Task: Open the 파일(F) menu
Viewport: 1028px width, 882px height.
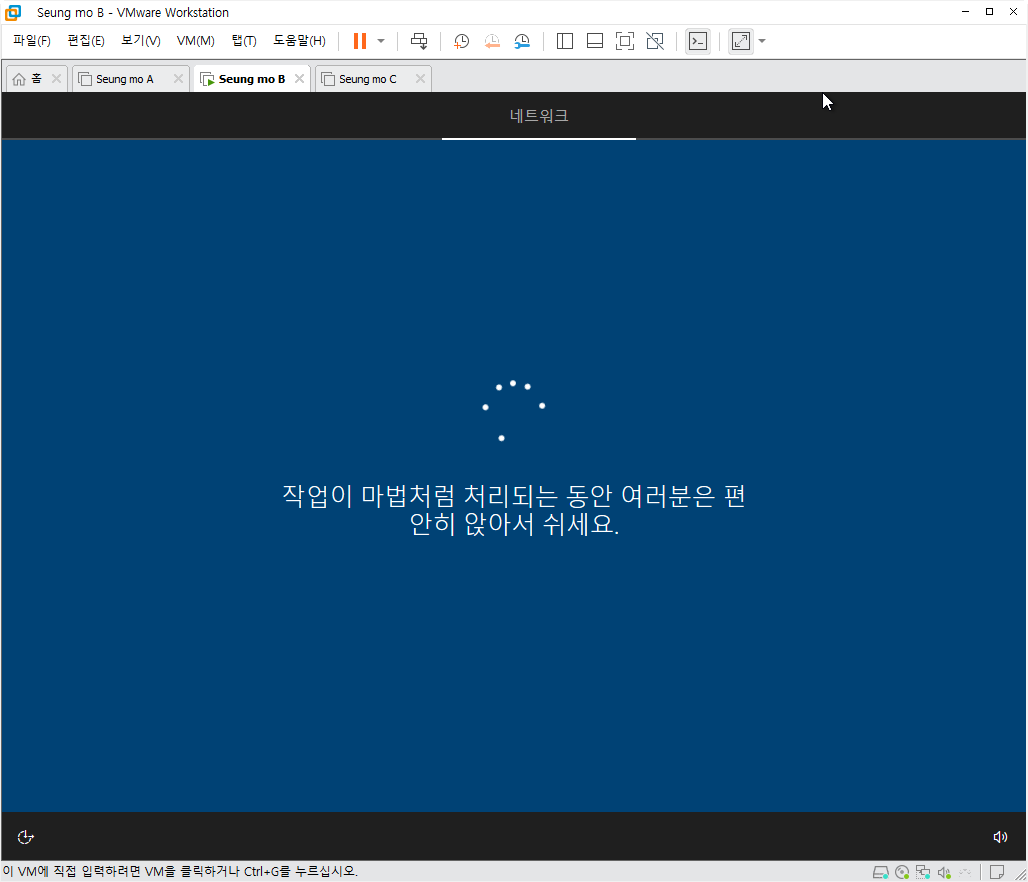Action: [31, 41]
